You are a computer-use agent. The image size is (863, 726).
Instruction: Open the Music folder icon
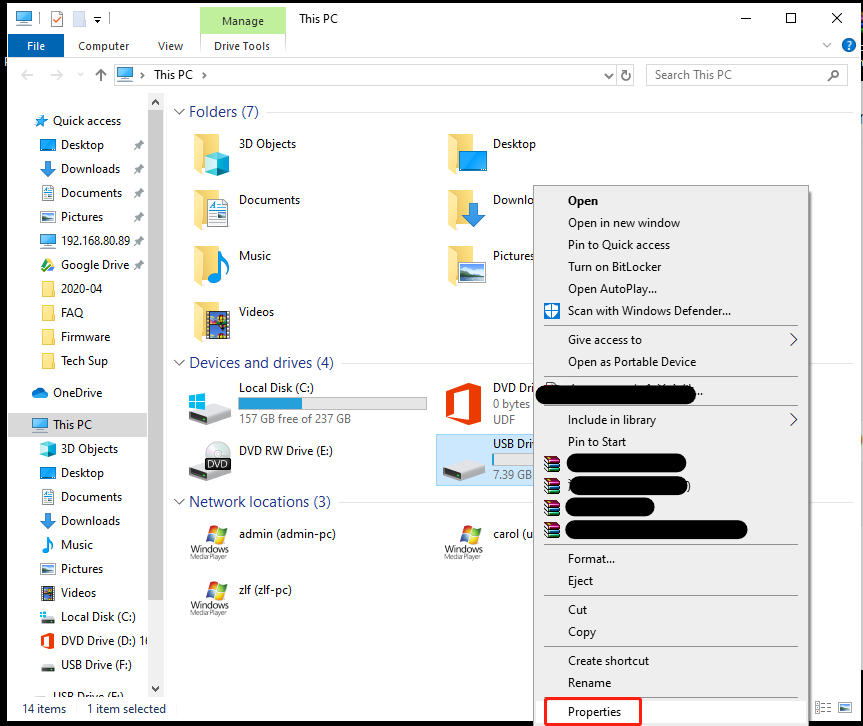(212, 266)
